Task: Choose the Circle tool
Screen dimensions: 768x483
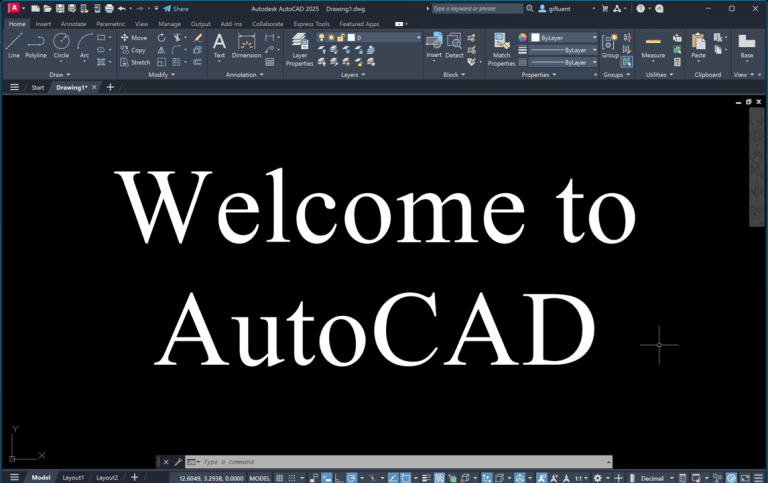Action: click(x=61, y=46)
